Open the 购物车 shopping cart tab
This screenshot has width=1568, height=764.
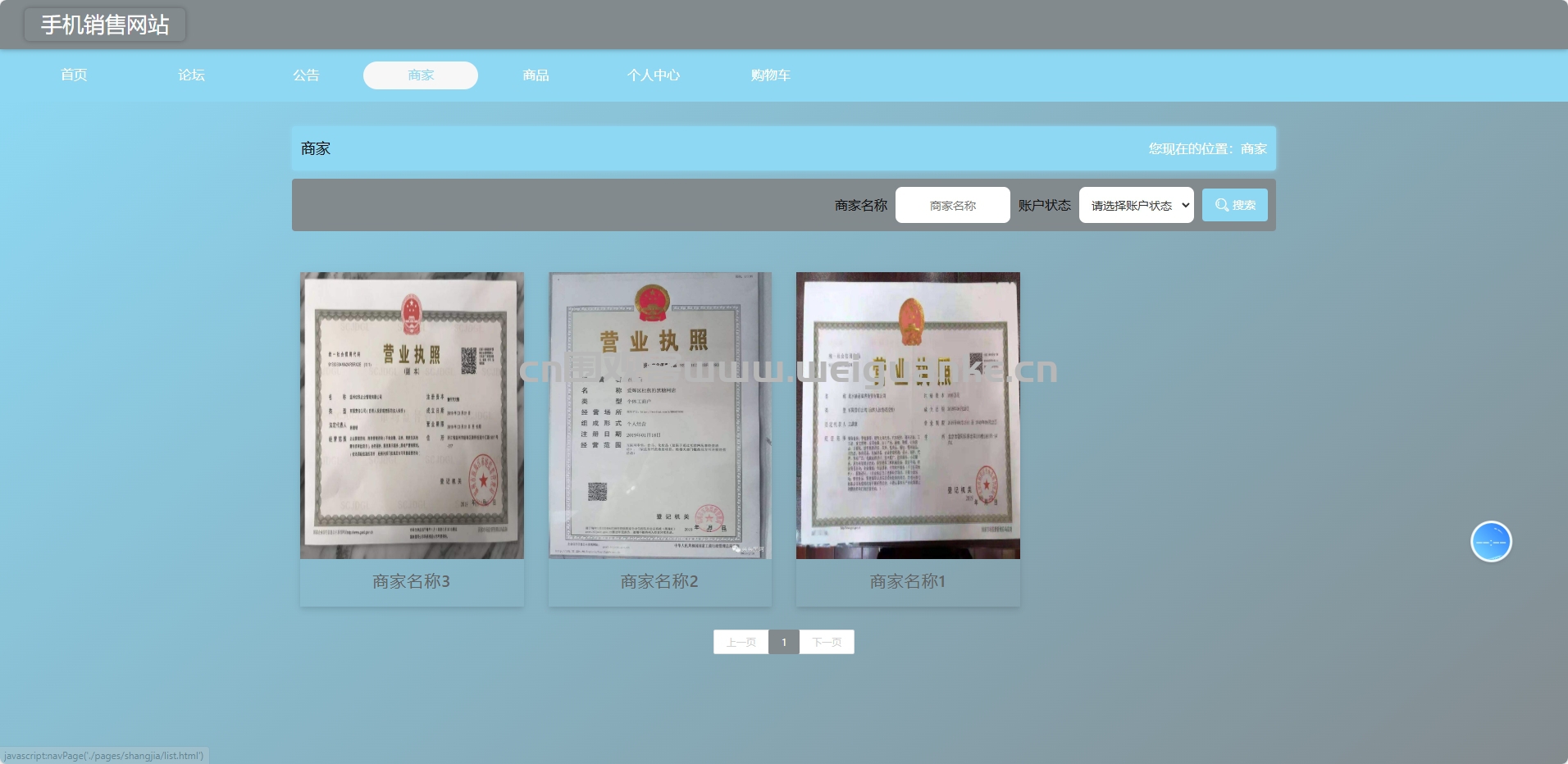point(770,75)
